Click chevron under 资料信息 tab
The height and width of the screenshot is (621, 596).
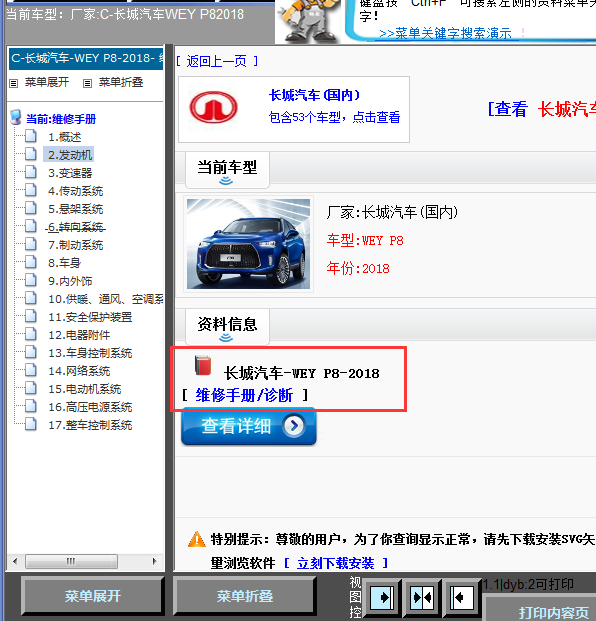point(226,337)
